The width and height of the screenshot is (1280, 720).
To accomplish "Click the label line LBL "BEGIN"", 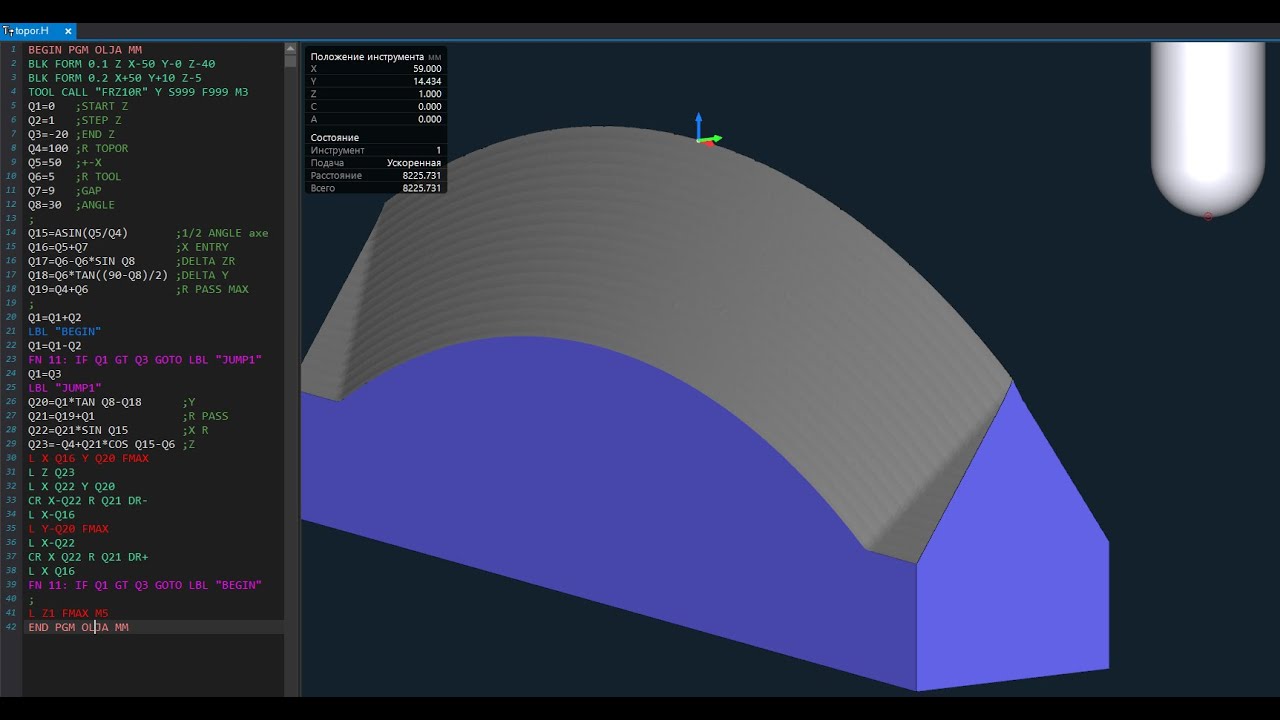I will (x=65, y=331).
